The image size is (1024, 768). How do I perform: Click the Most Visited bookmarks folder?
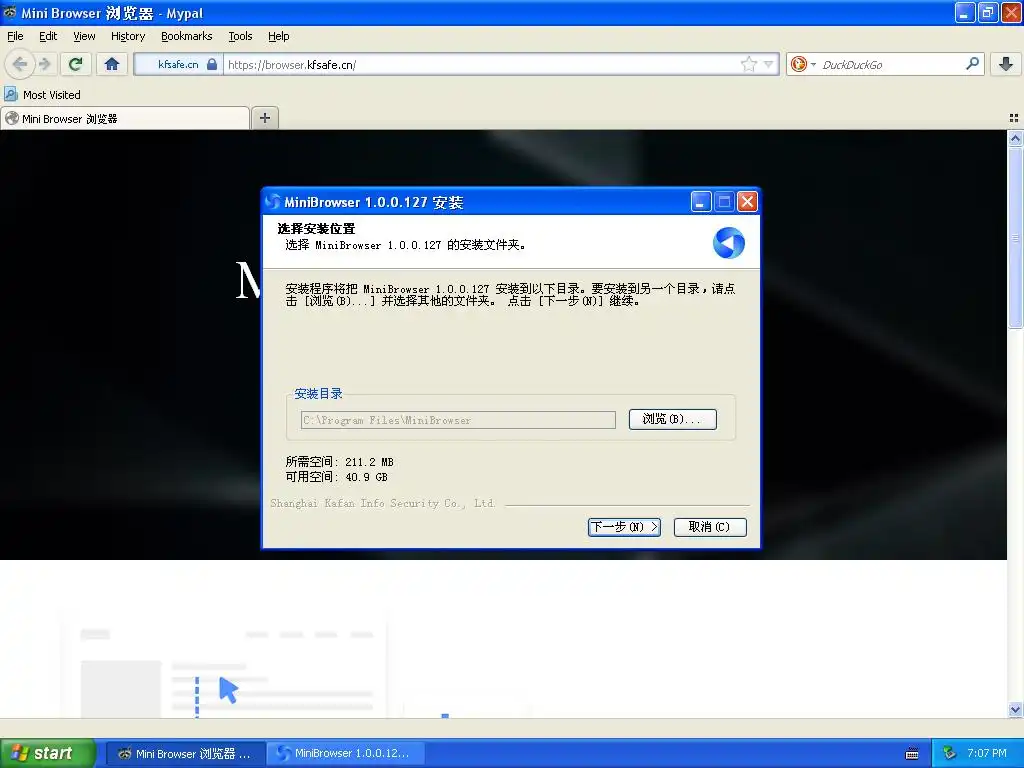tap(42, 95)
